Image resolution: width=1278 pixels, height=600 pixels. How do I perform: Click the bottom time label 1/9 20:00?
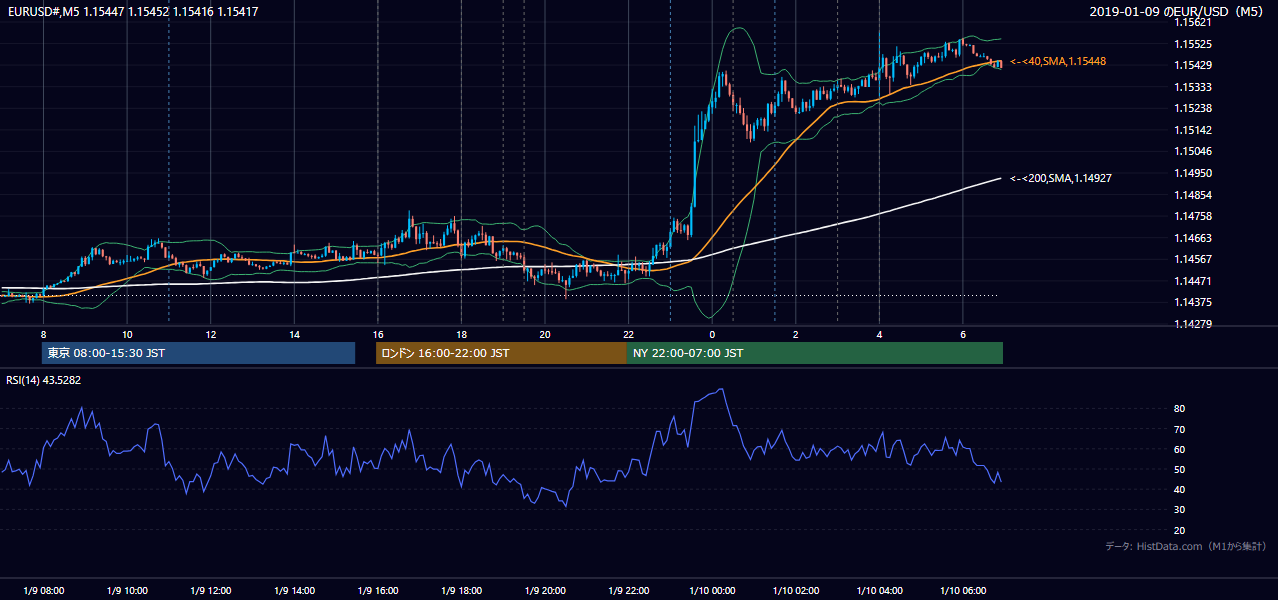544,591
